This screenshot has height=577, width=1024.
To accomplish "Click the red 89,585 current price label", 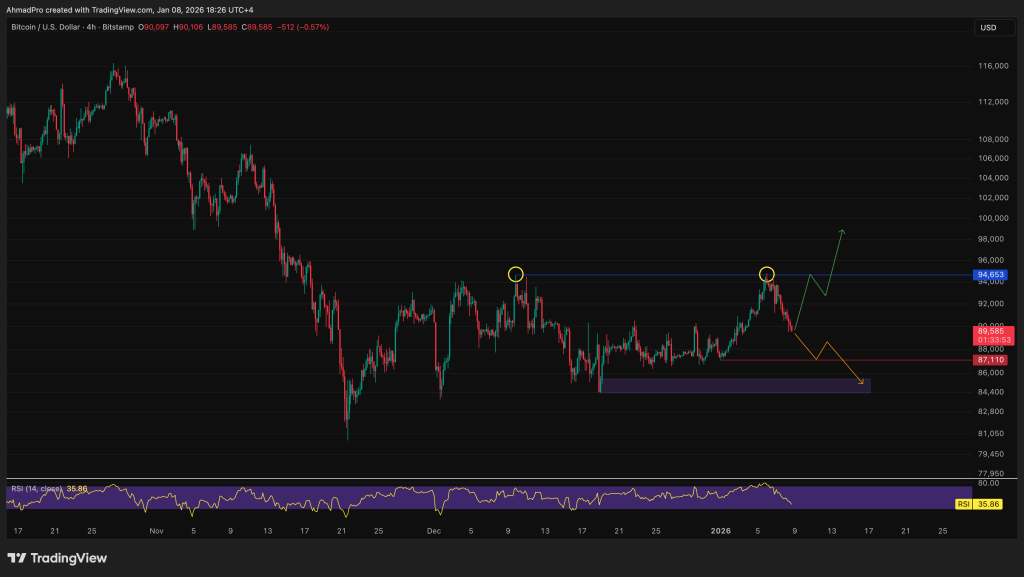I will tap(990, 328).
